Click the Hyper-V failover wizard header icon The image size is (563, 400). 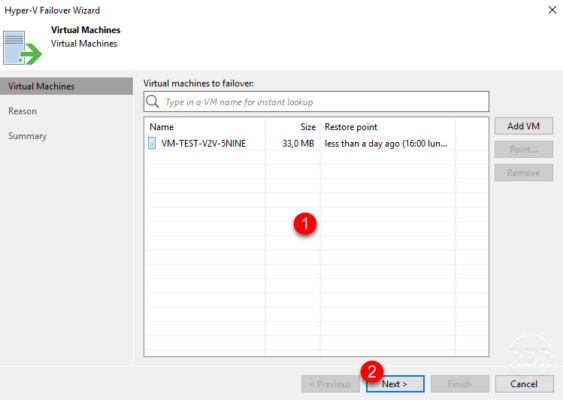pos(22,48)
